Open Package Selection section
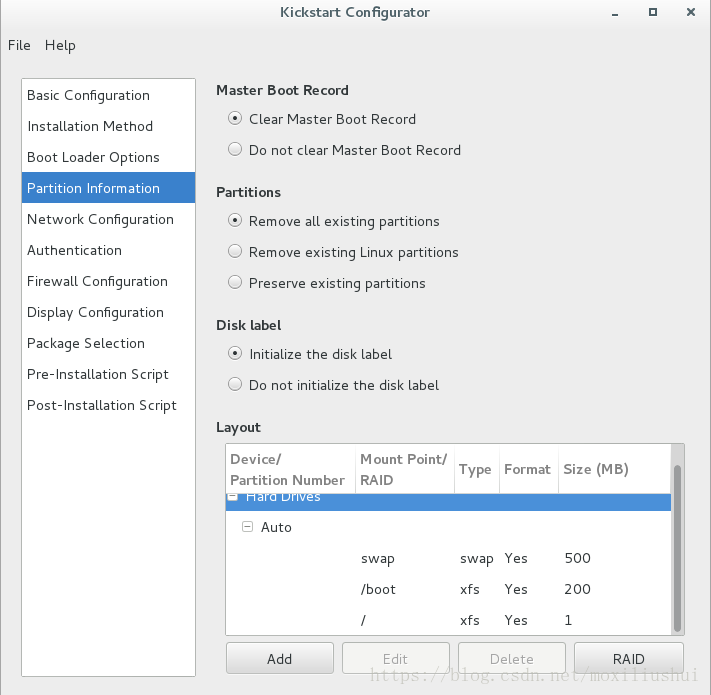This screenshot has width=711, height=695. (108, 343)
